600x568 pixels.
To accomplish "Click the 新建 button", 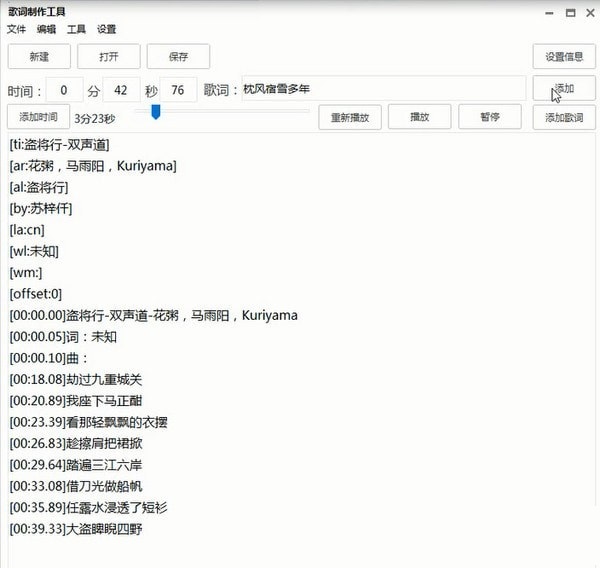I will (x=39, y=56).
